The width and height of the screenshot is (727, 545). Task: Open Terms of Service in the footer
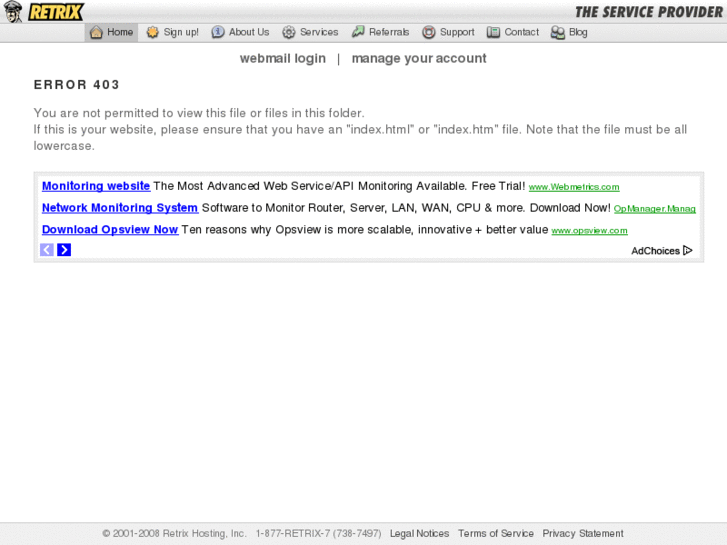pos(496,533)
